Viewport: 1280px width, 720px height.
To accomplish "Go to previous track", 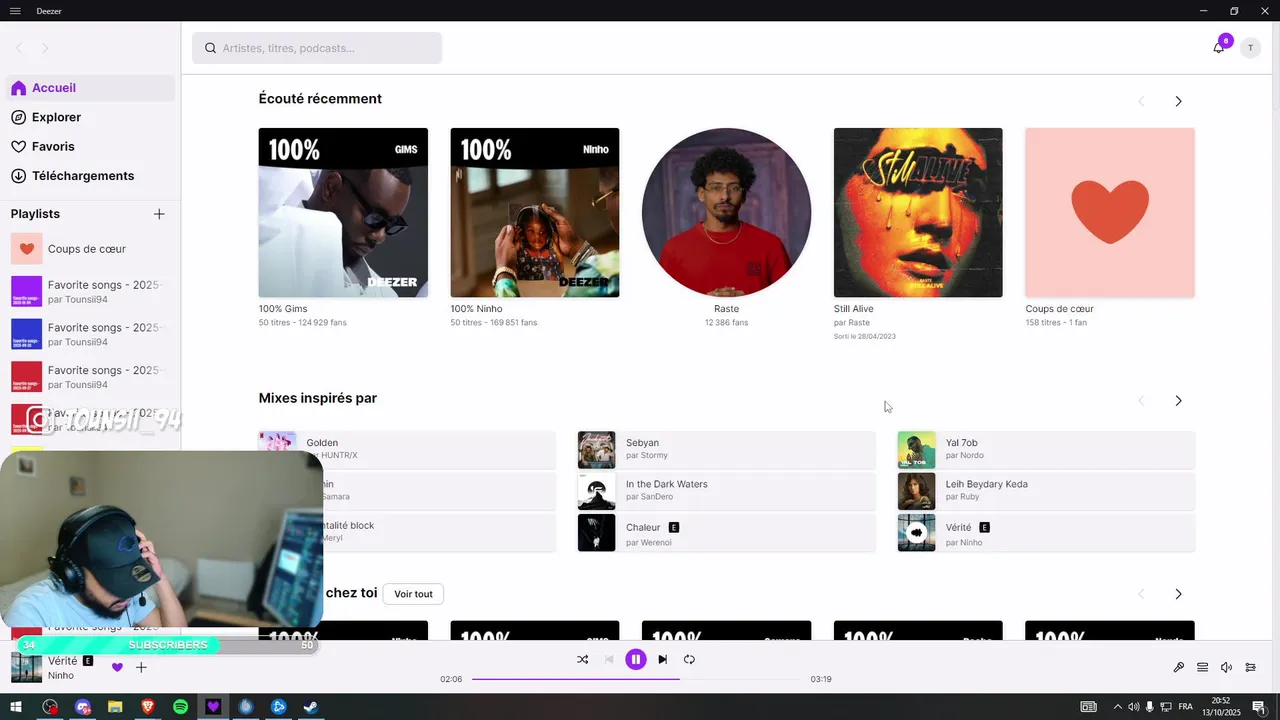I will pos(609,659).
